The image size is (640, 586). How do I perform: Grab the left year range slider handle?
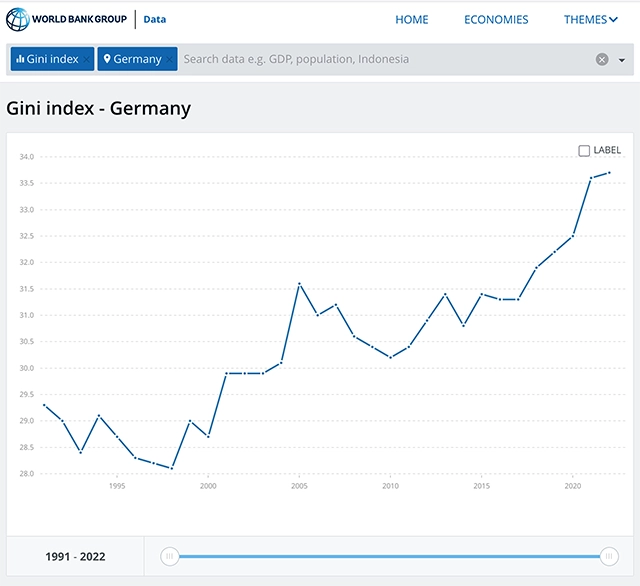170,556
